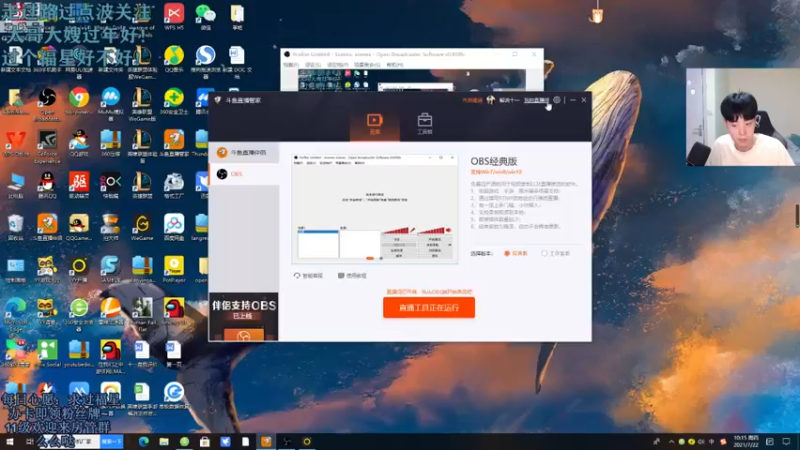Select the OBS entry in the sidebar
The height and width of the screenshot is (450, 800).
tap(244, 174)
